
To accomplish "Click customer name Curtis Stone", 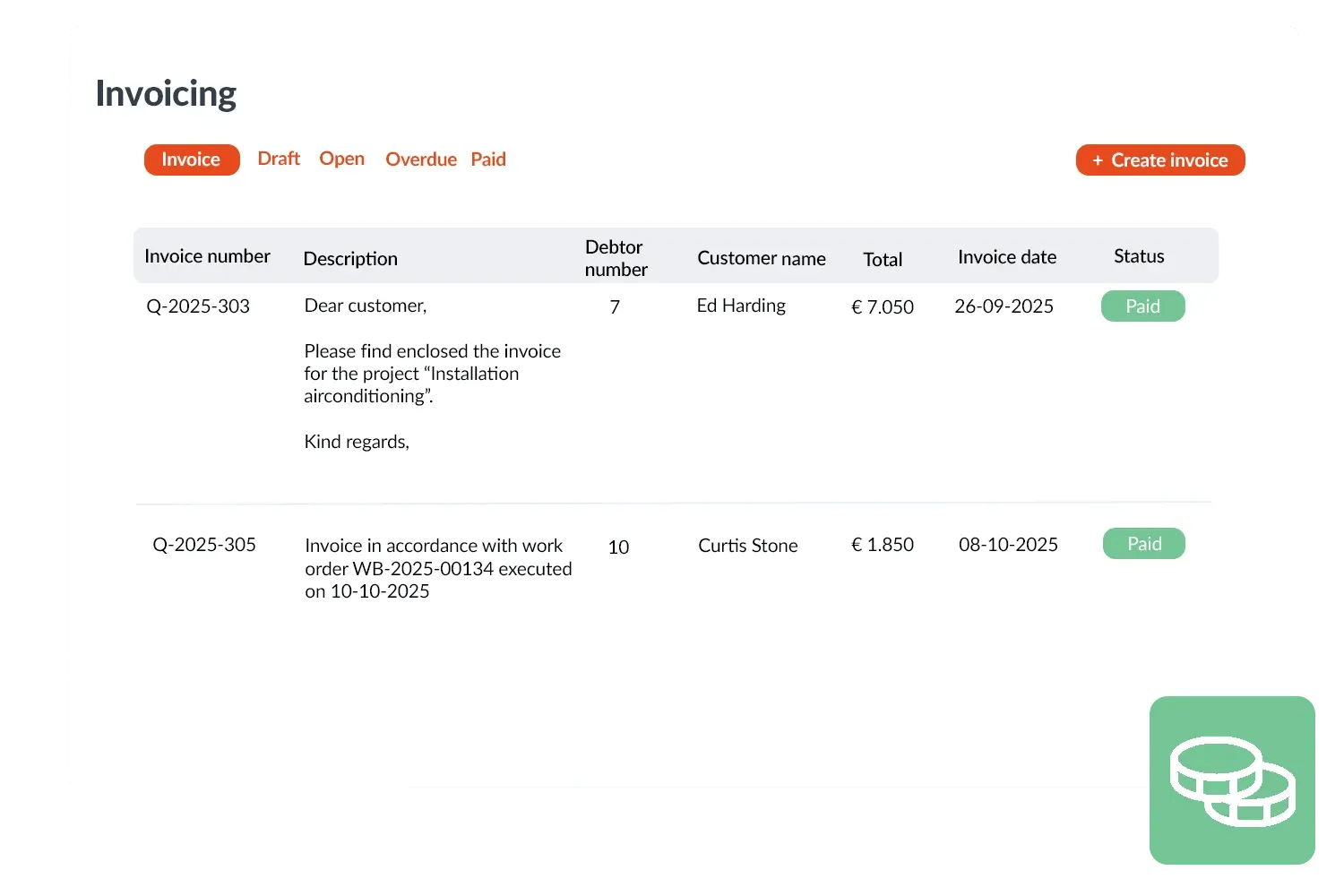I will pos(747,546).
